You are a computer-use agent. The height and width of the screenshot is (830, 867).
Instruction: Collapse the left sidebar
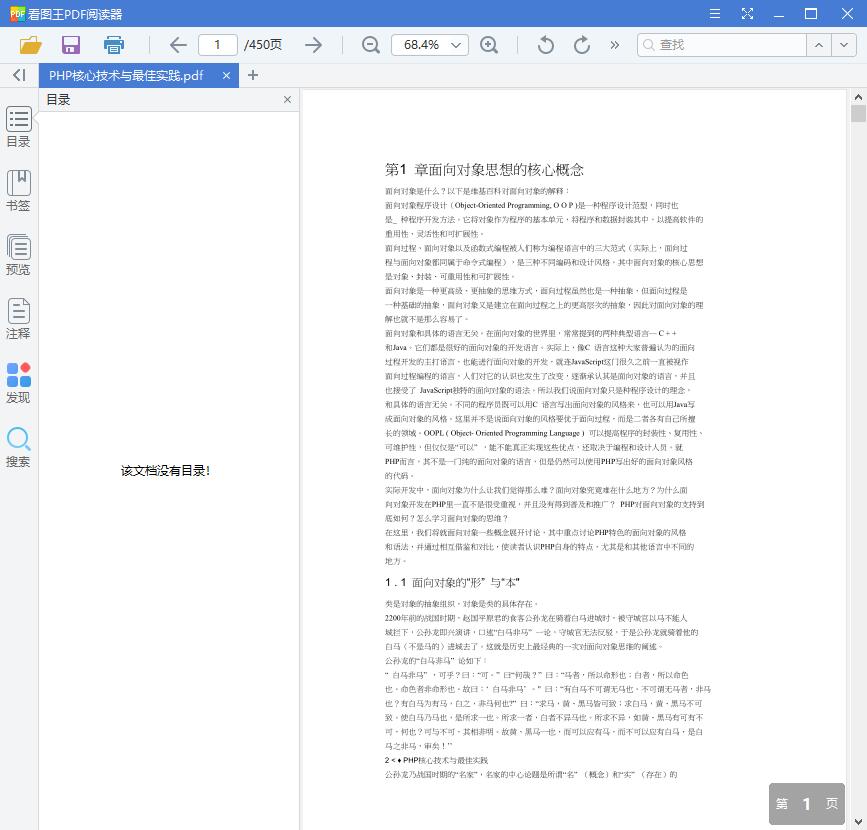click(x=17, y=75)
